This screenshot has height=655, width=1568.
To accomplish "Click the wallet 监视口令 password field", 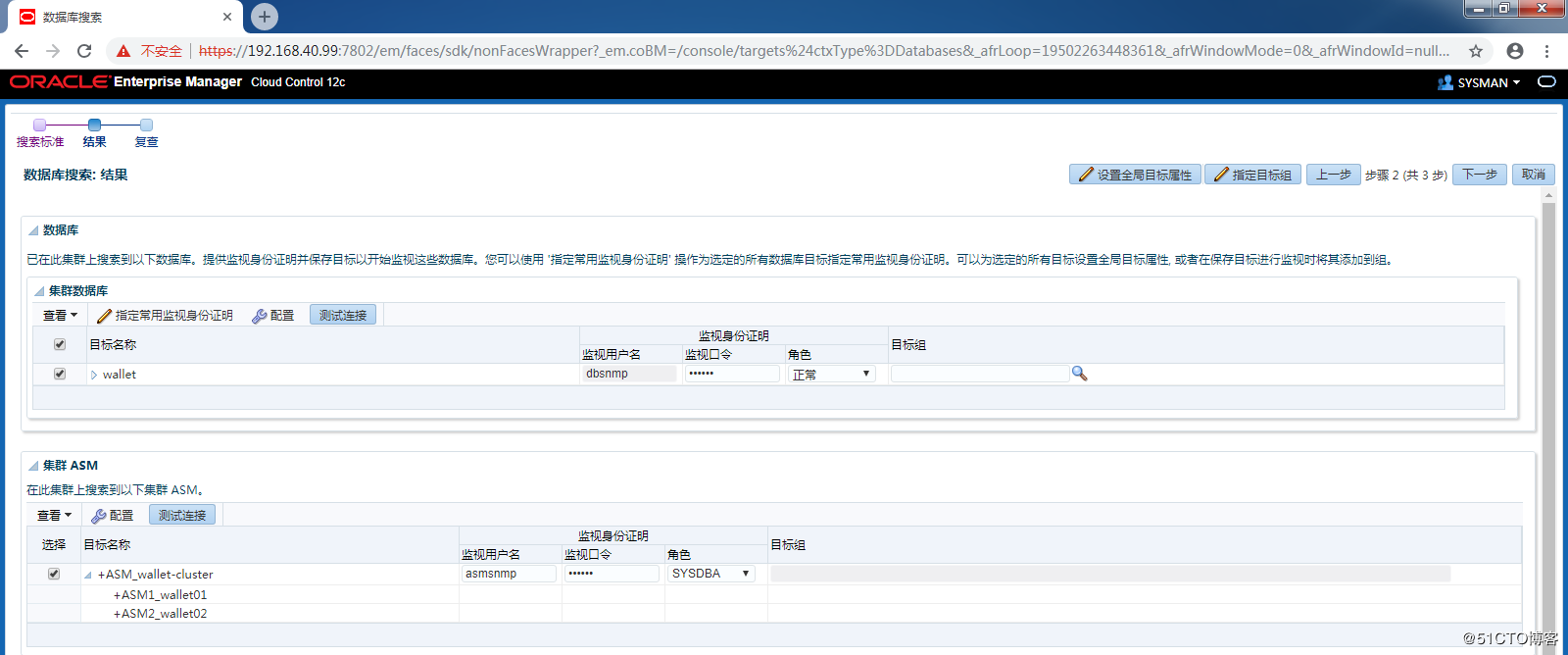I will pyautogui.click(x=732, y=374).
